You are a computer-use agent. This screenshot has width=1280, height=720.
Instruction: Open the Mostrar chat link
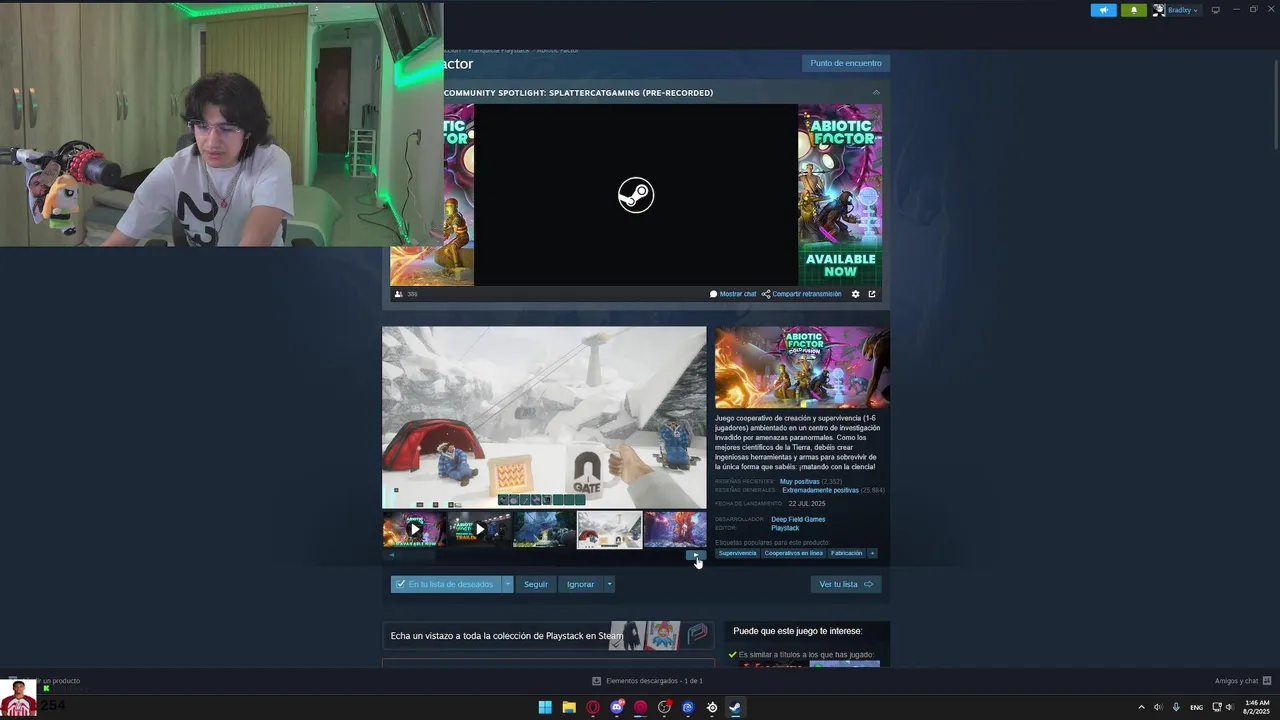733,294
